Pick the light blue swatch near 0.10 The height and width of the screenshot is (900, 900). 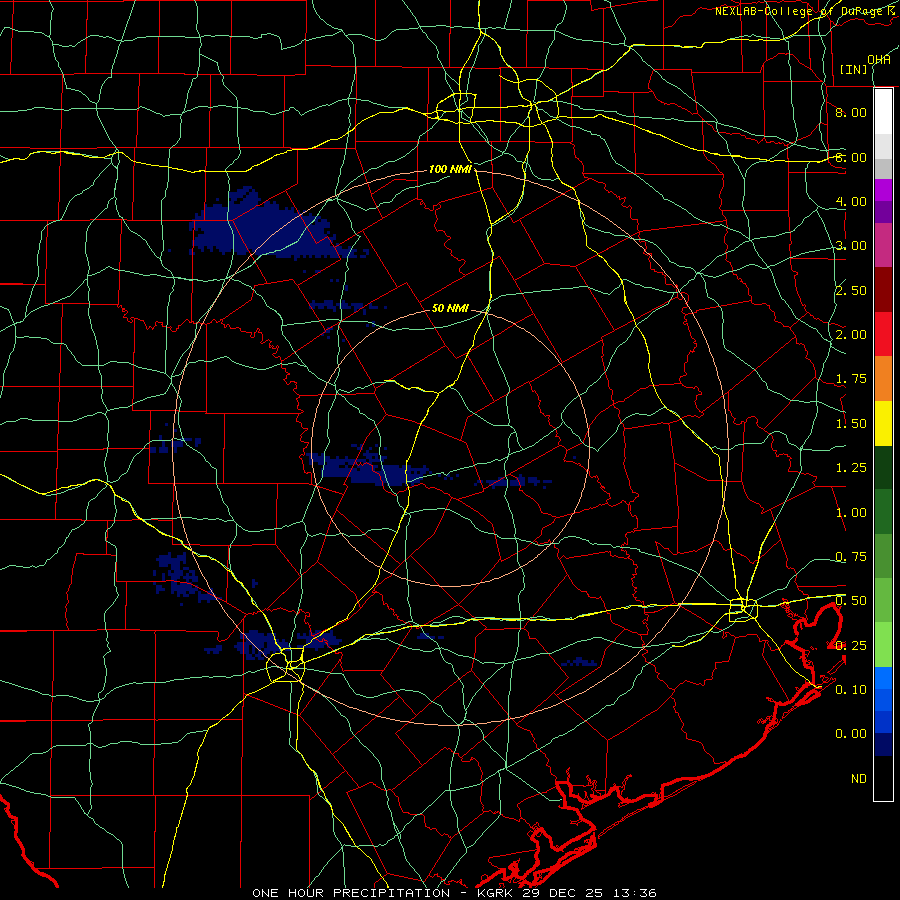pyautogui.click(x=883, y=678)
